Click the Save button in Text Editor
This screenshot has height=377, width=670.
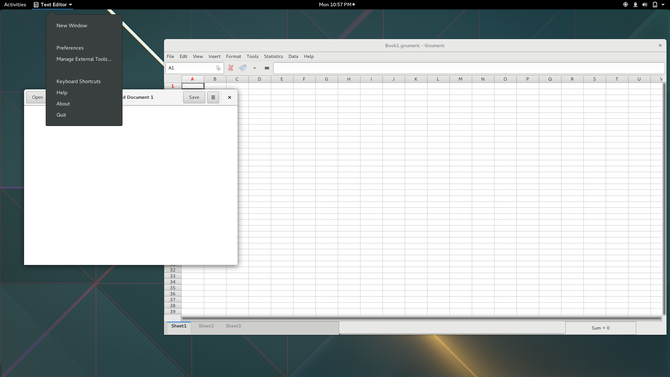tap(194, 97)
